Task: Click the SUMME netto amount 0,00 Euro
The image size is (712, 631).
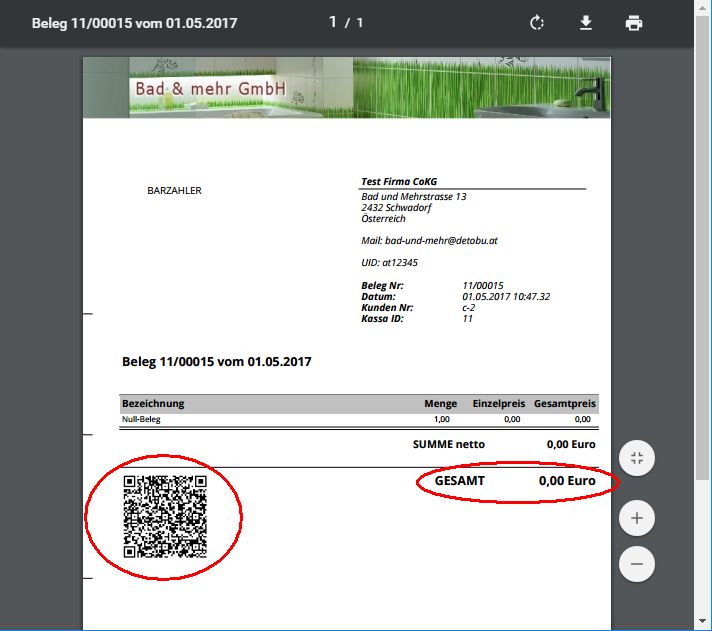Action: (x=571, y=444)
